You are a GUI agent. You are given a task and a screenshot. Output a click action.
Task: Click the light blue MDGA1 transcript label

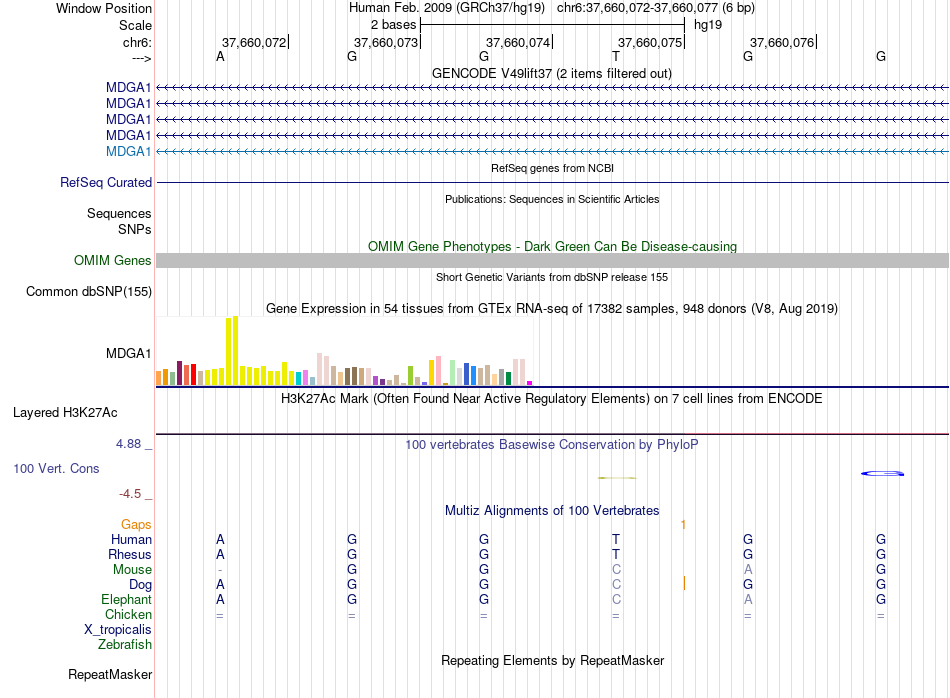[x=128, y=151]
